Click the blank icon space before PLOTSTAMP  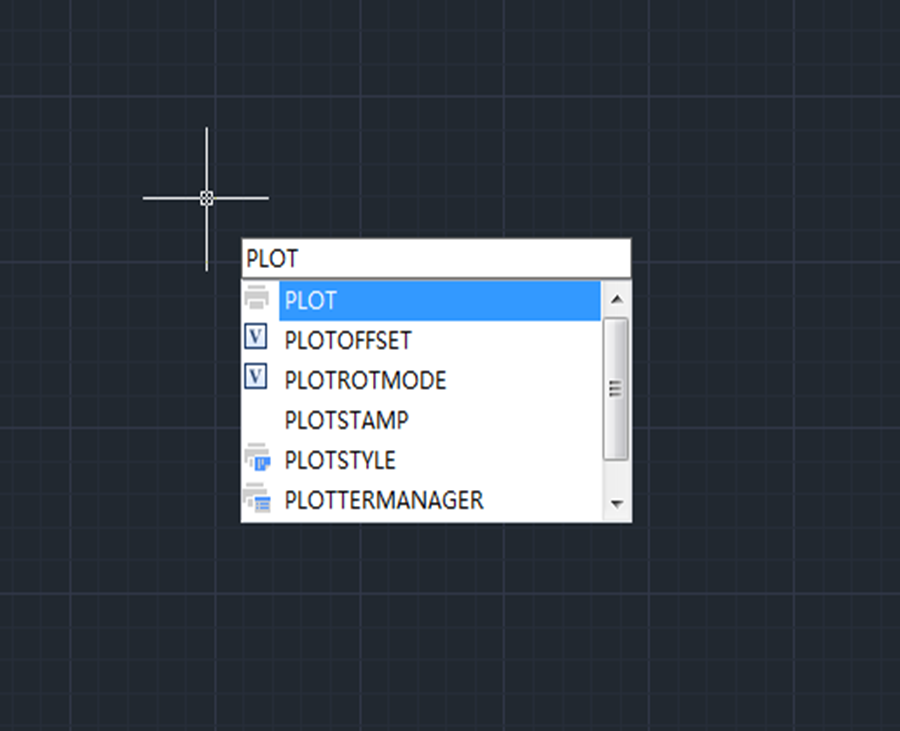(x=257, y=420)
